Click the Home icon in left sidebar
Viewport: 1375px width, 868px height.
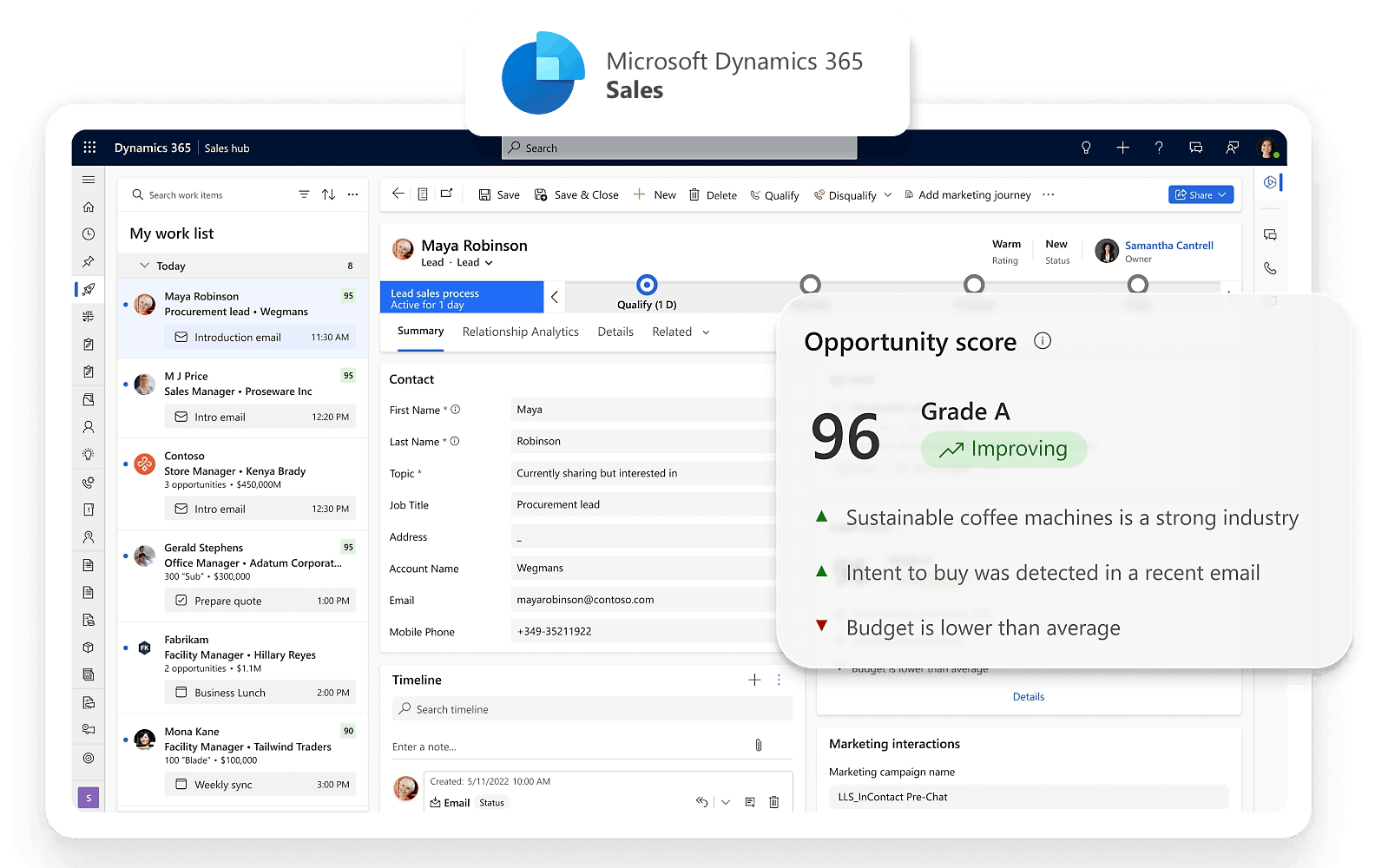(x=89, y=207)
